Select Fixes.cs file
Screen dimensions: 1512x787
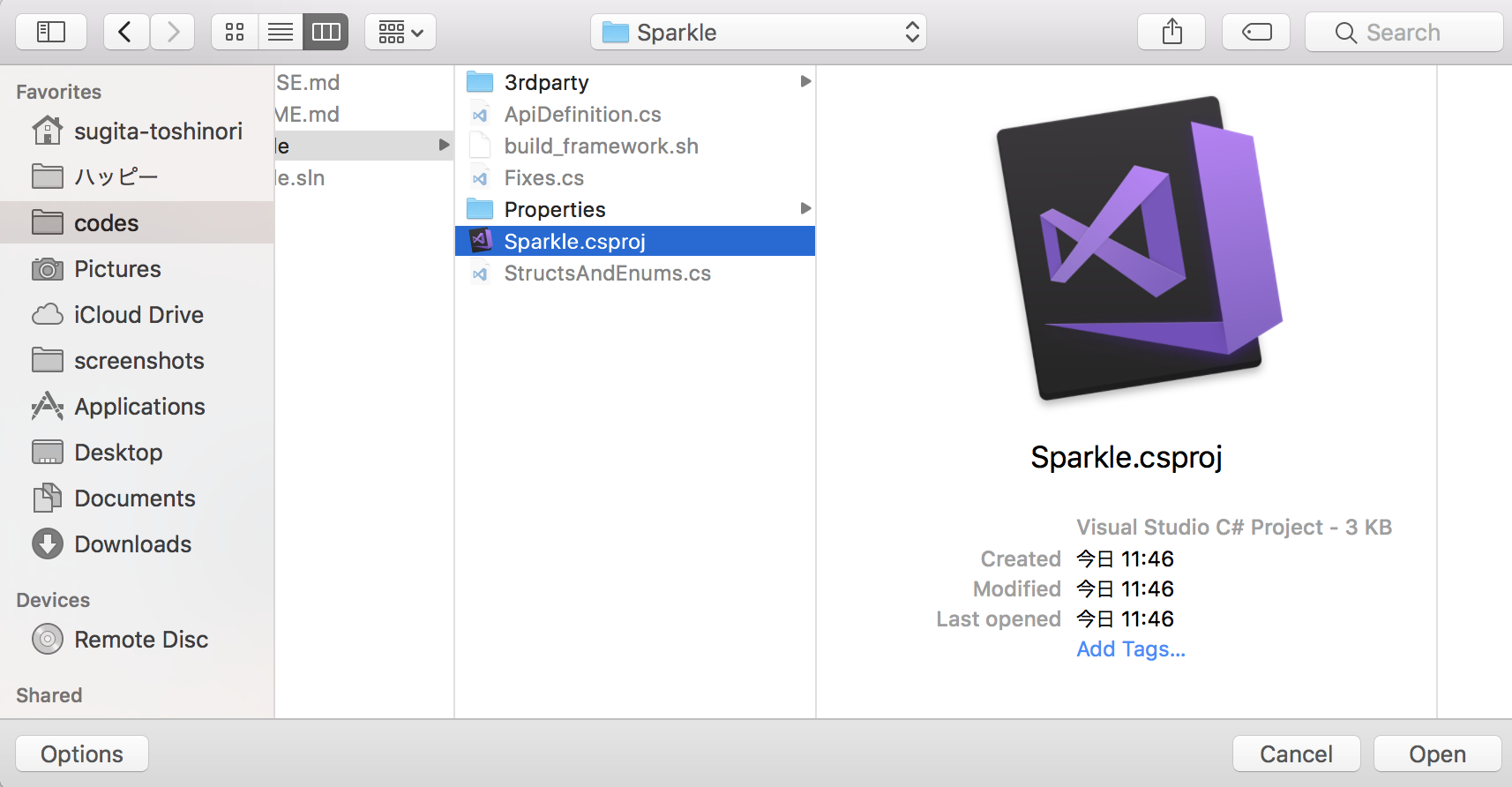point(635,177)
